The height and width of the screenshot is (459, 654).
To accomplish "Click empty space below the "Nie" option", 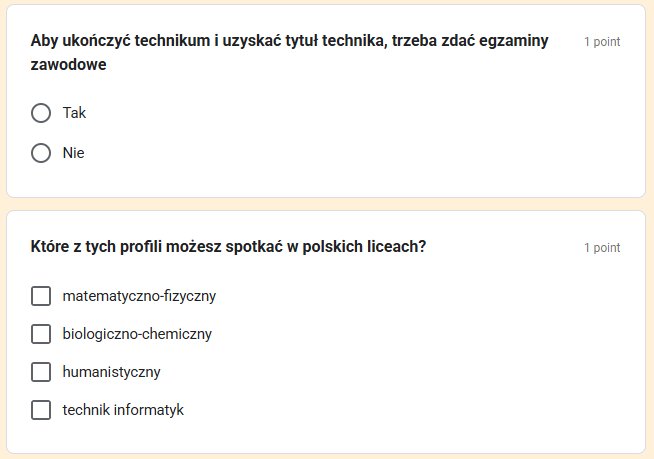I will click(300, 182).
